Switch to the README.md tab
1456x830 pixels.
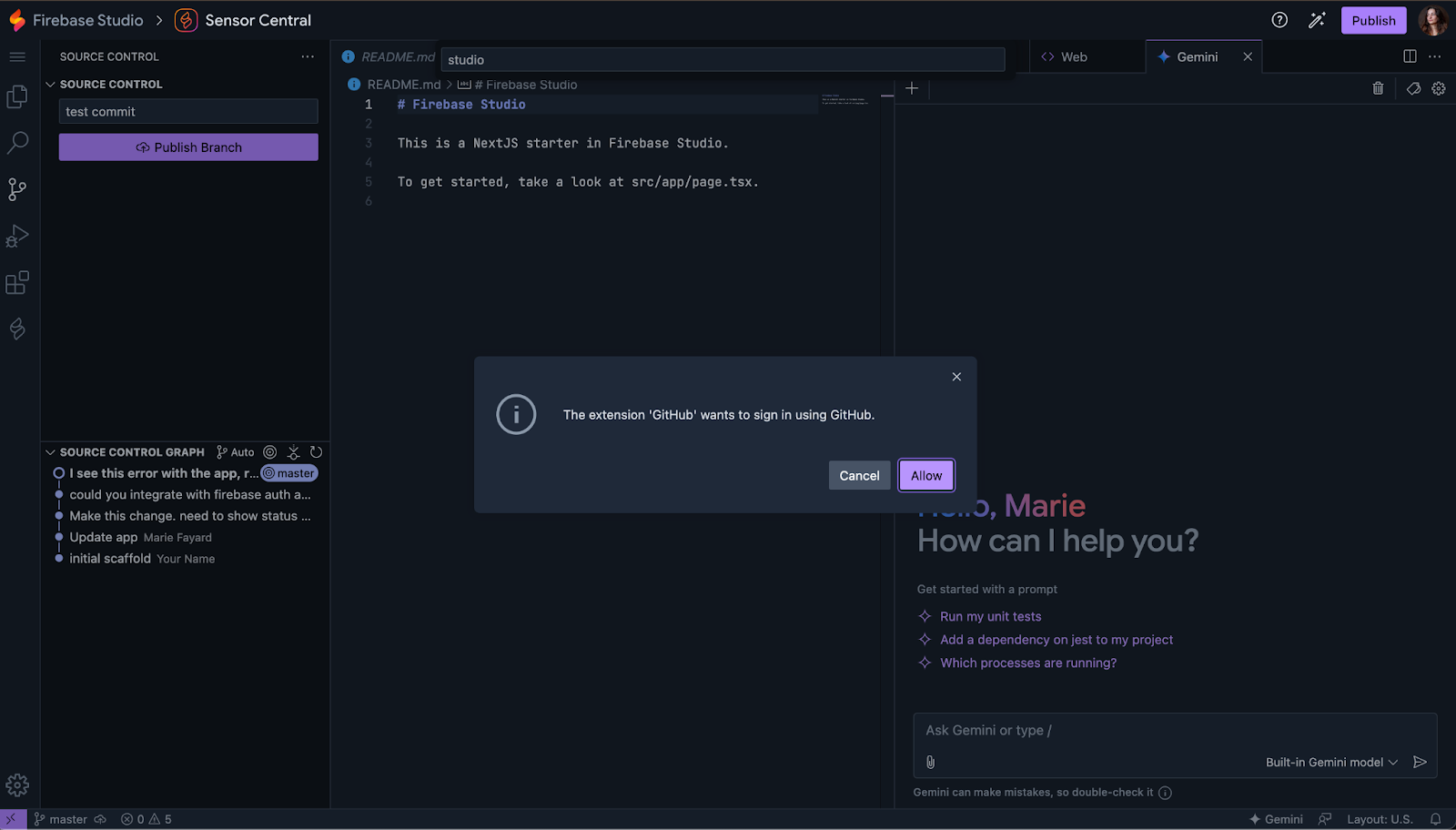point(389,56)
